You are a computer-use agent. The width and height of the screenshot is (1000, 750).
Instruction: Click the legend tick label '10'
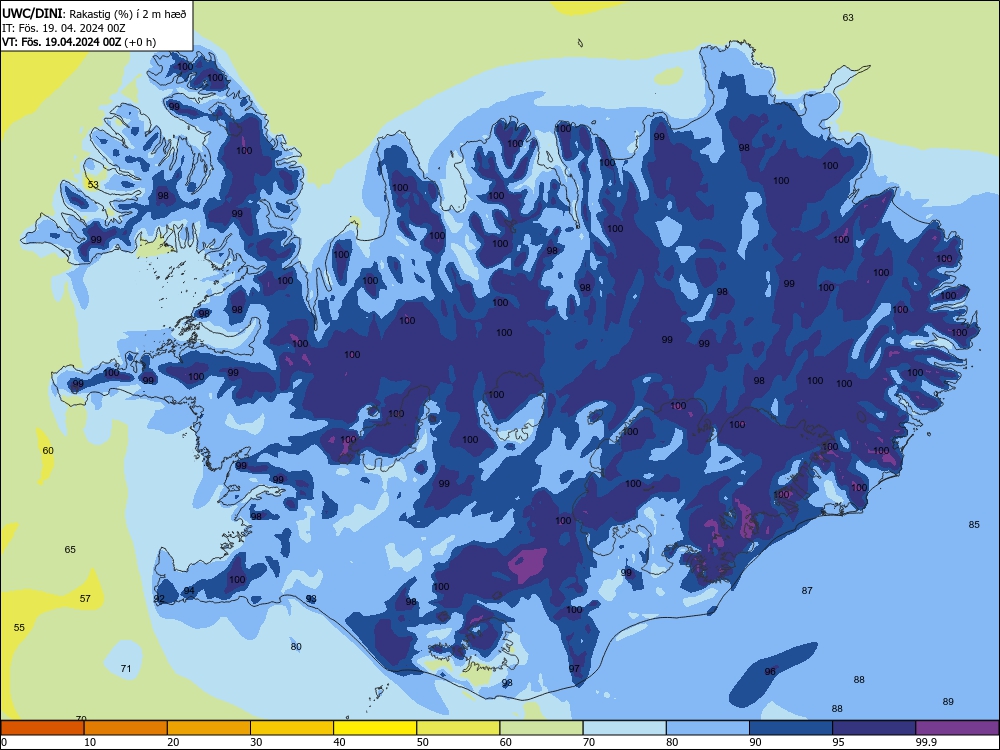click(x=90, y=742)
